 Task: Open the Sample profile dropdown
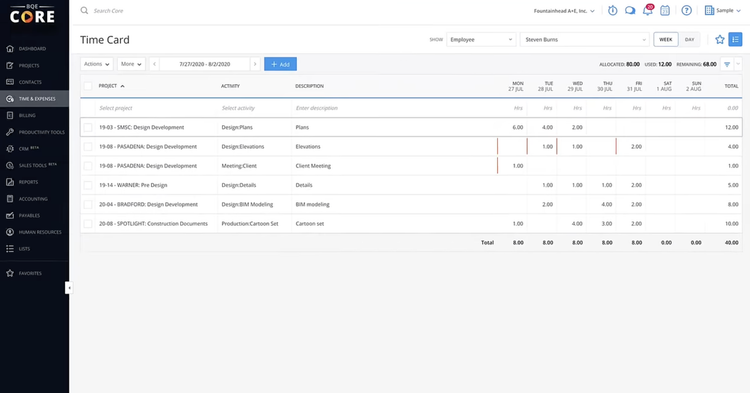pyautogui.click(x=723, y=11)
